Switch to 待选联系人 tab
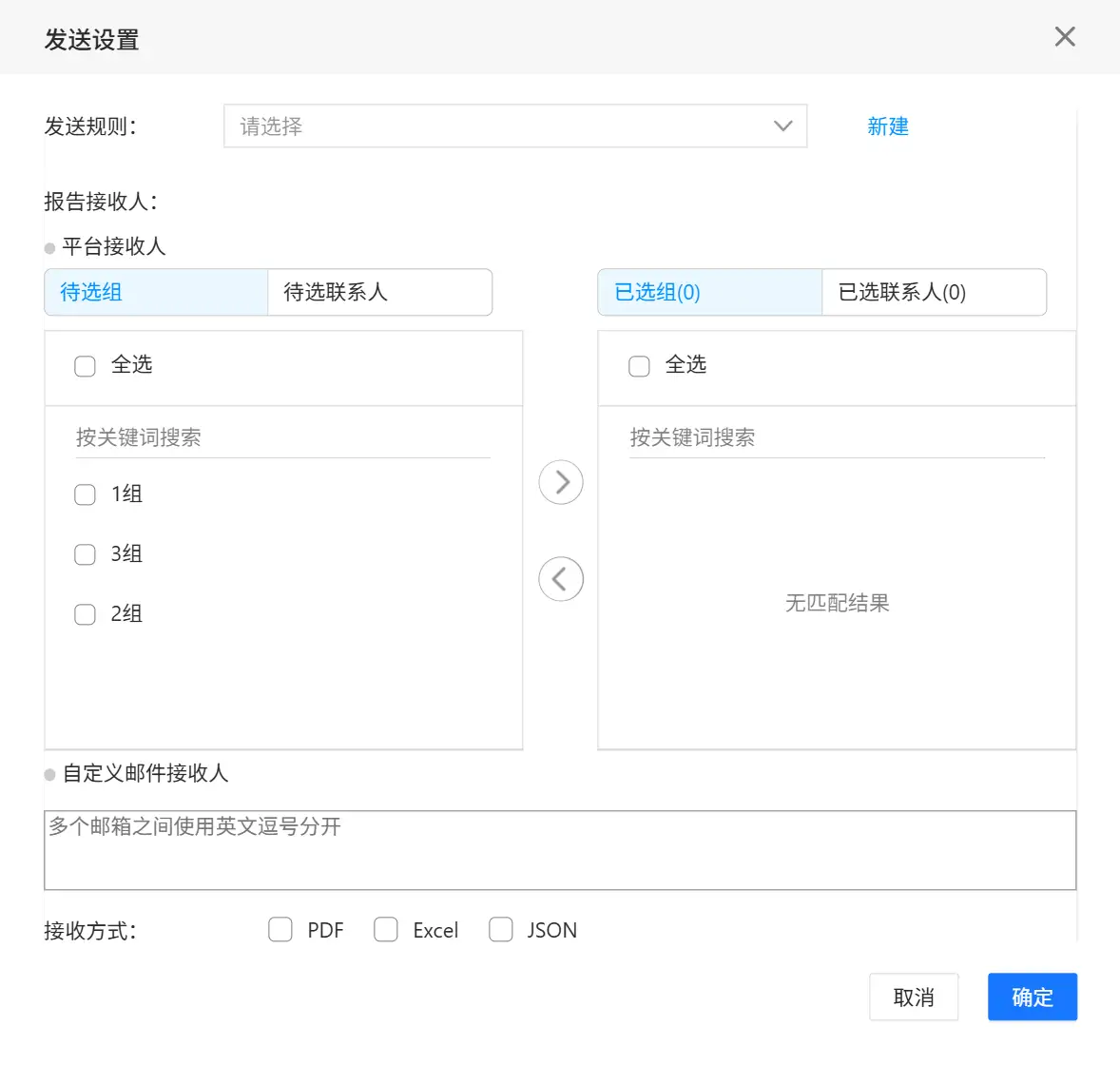The width and height of the screenshot is (1120, 1065). pyautogui.click(x=379, y=292)
